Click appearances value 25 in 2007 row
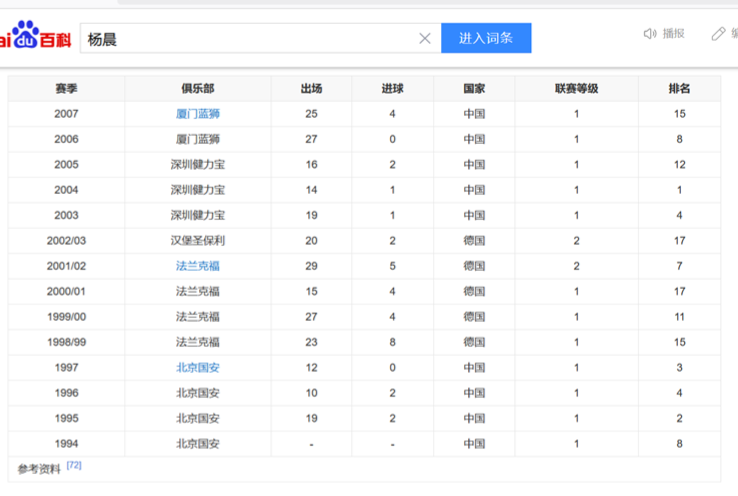The width and height of the screenshot is (738, 496). pyautogui.click(x=312, y=114)
